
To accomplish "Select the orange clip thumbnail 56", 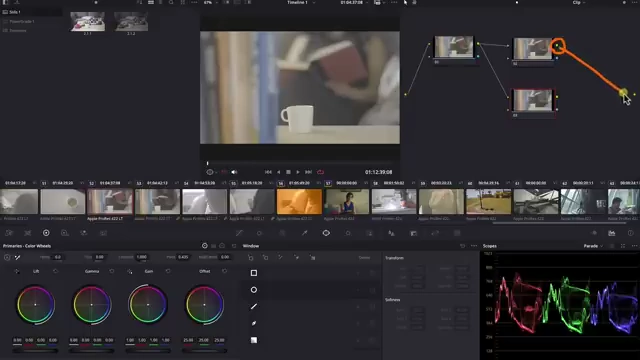I will coord(299,201).
